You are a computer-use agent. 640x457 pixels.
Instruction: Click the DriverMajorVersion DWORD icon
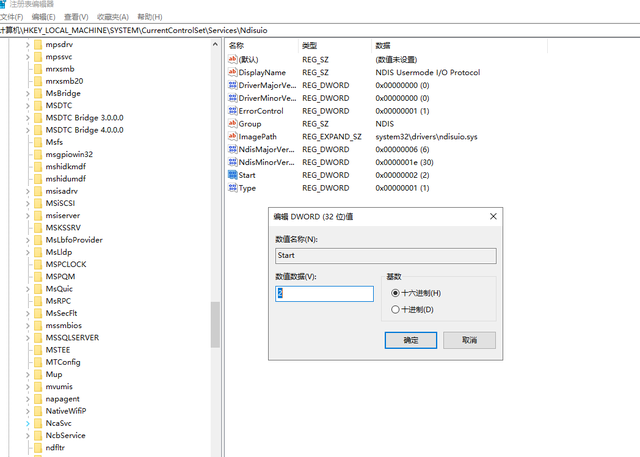(232, 85)
